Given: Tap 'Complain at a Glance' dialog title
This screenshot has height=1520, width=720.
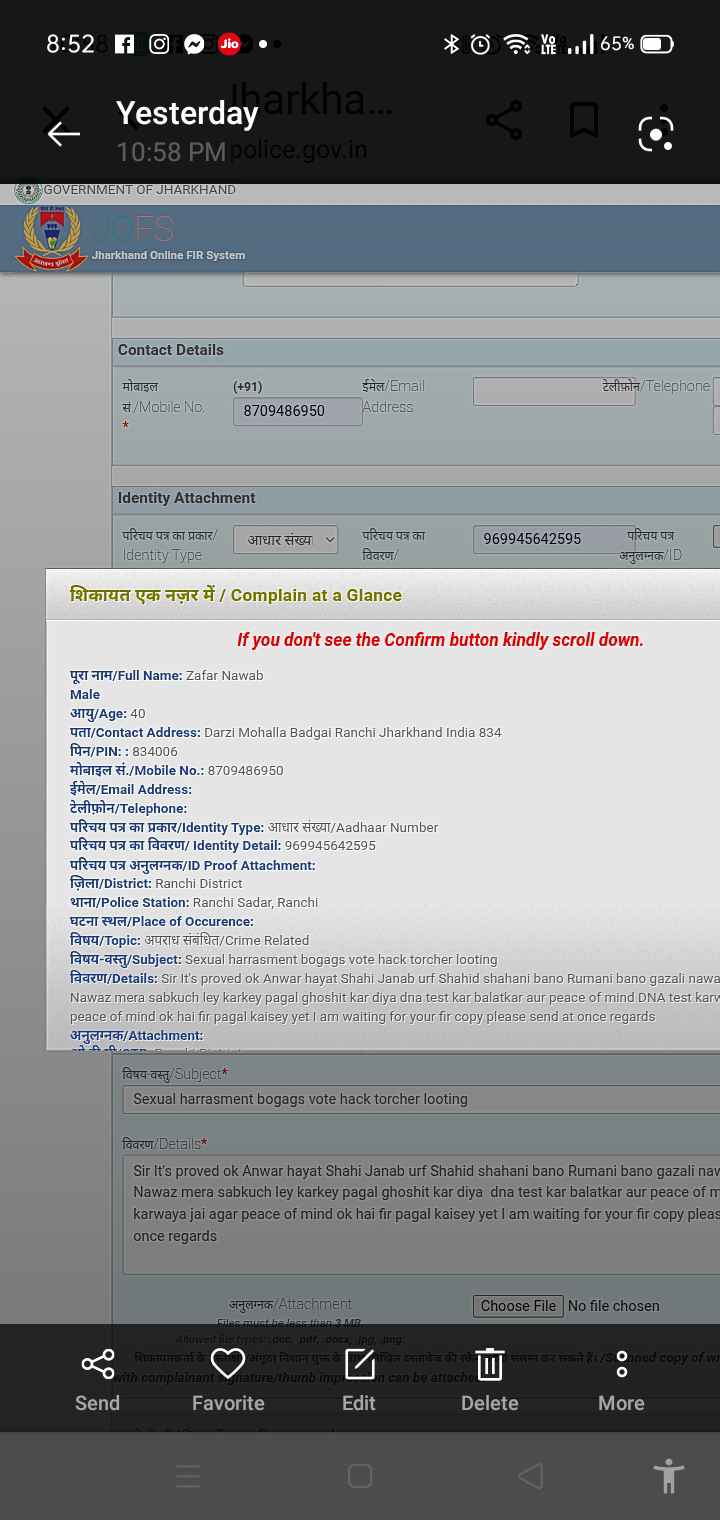Looking at the screenshot, I should click(236, 595).
